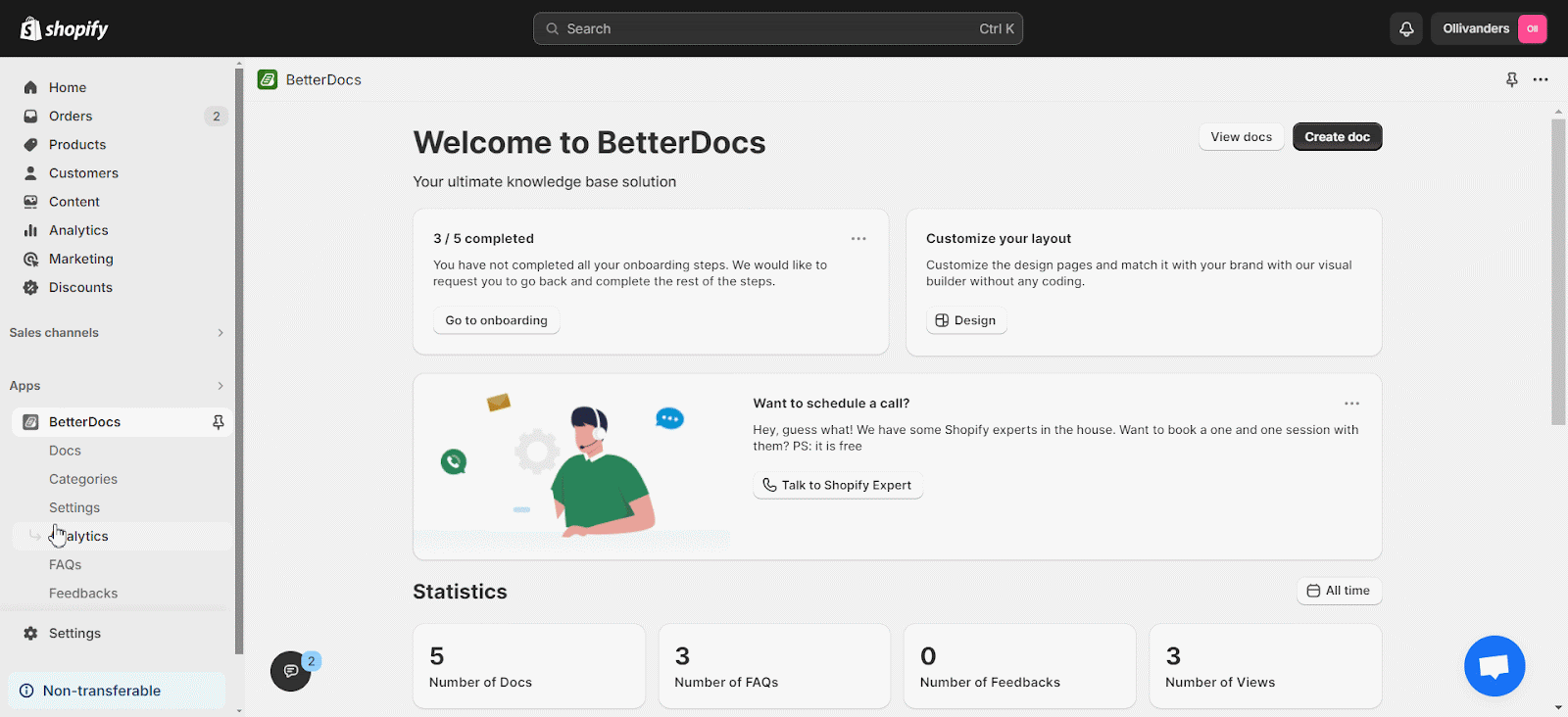
Task: Open the dark message widget with badge
Action: (x=291, y=671)
